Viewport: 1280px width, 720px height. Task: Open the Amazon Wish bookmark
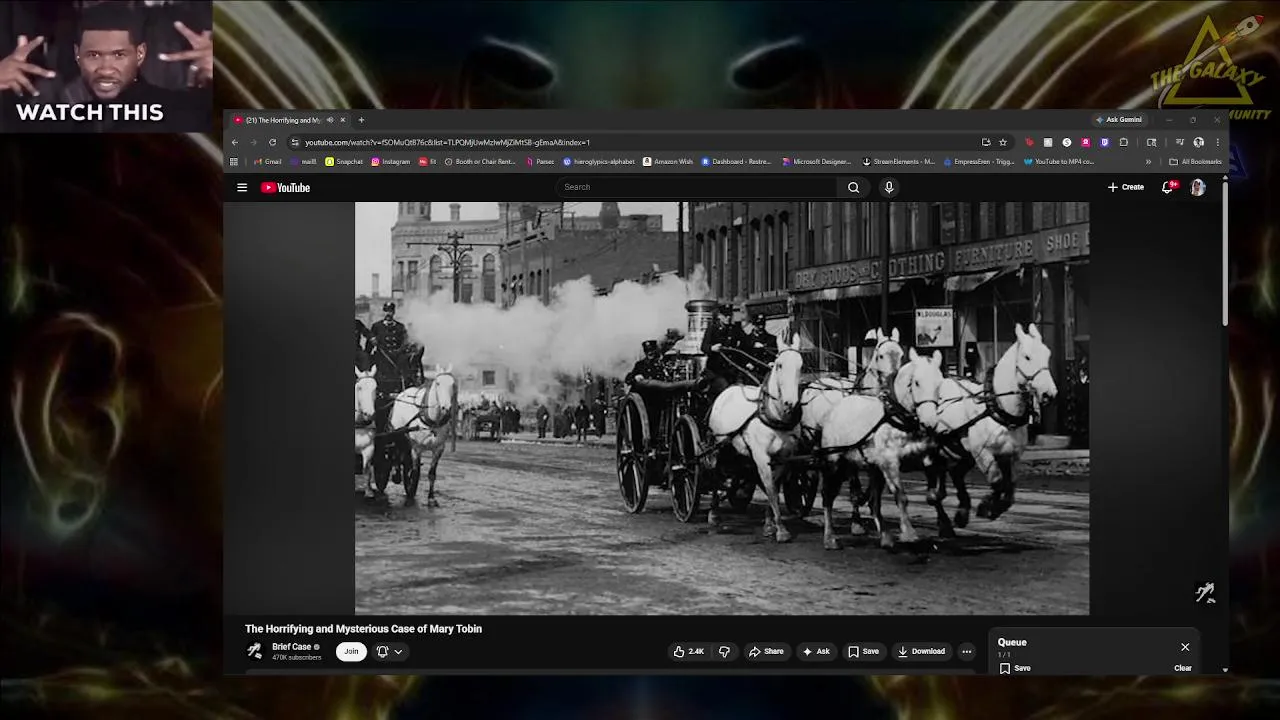point(668,161)
